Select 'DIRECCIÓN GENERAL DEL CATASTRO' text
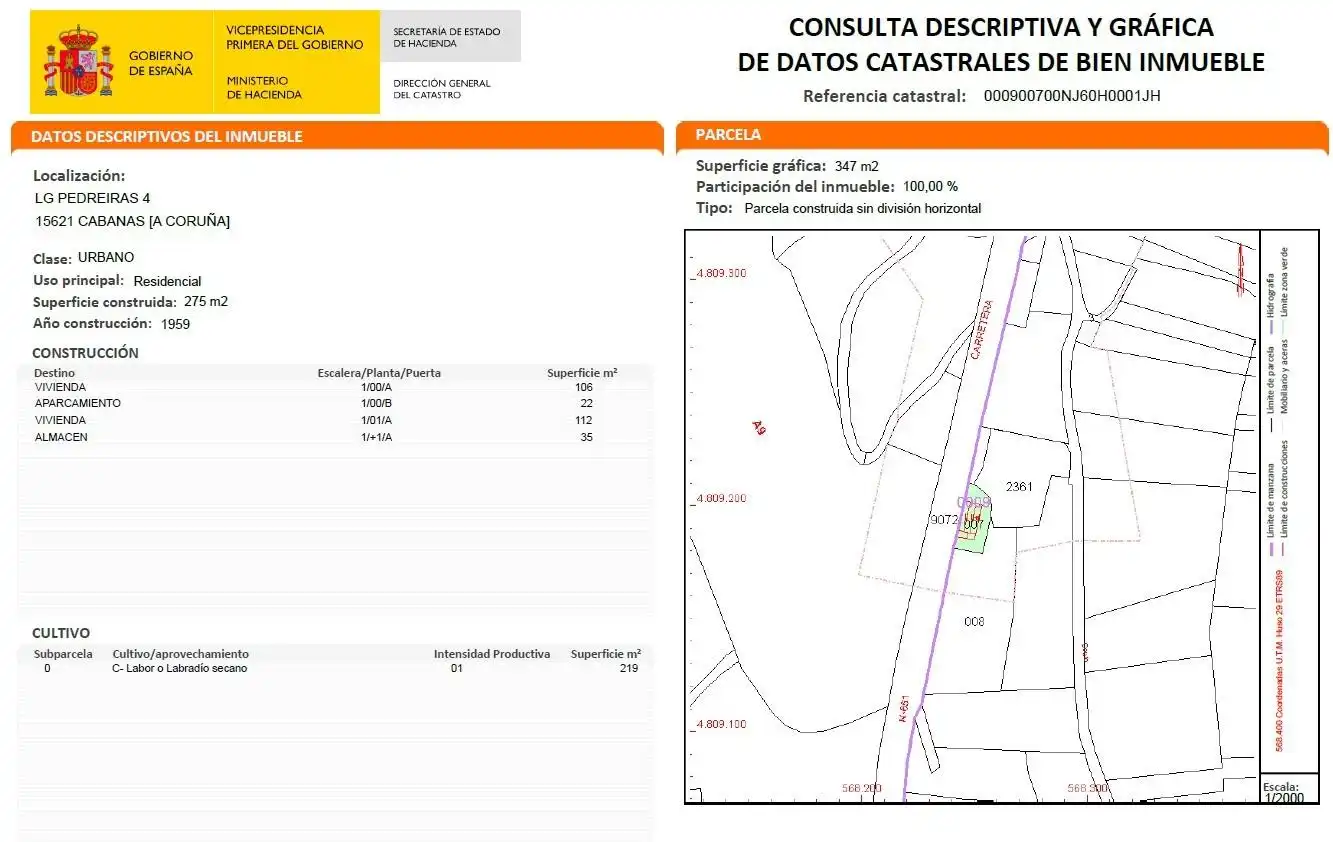This screenshot has height=842, width=1333. pos(442,89)
